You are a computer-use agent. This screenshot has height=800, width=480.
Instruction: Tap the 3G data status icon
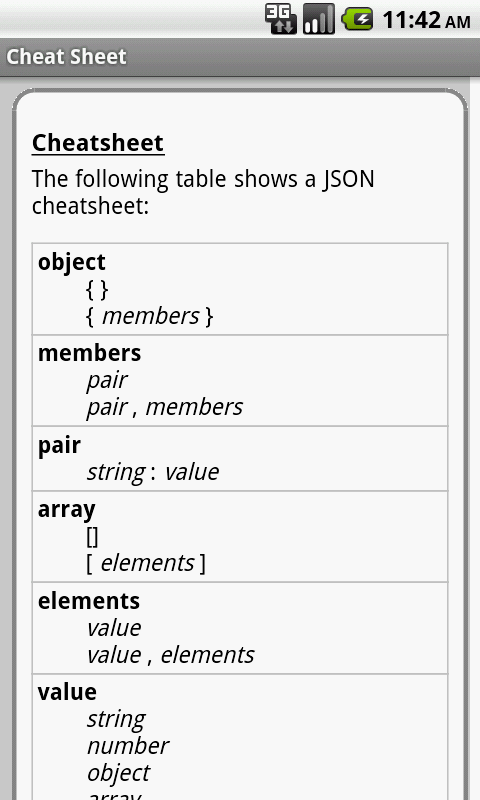(280, 19)
